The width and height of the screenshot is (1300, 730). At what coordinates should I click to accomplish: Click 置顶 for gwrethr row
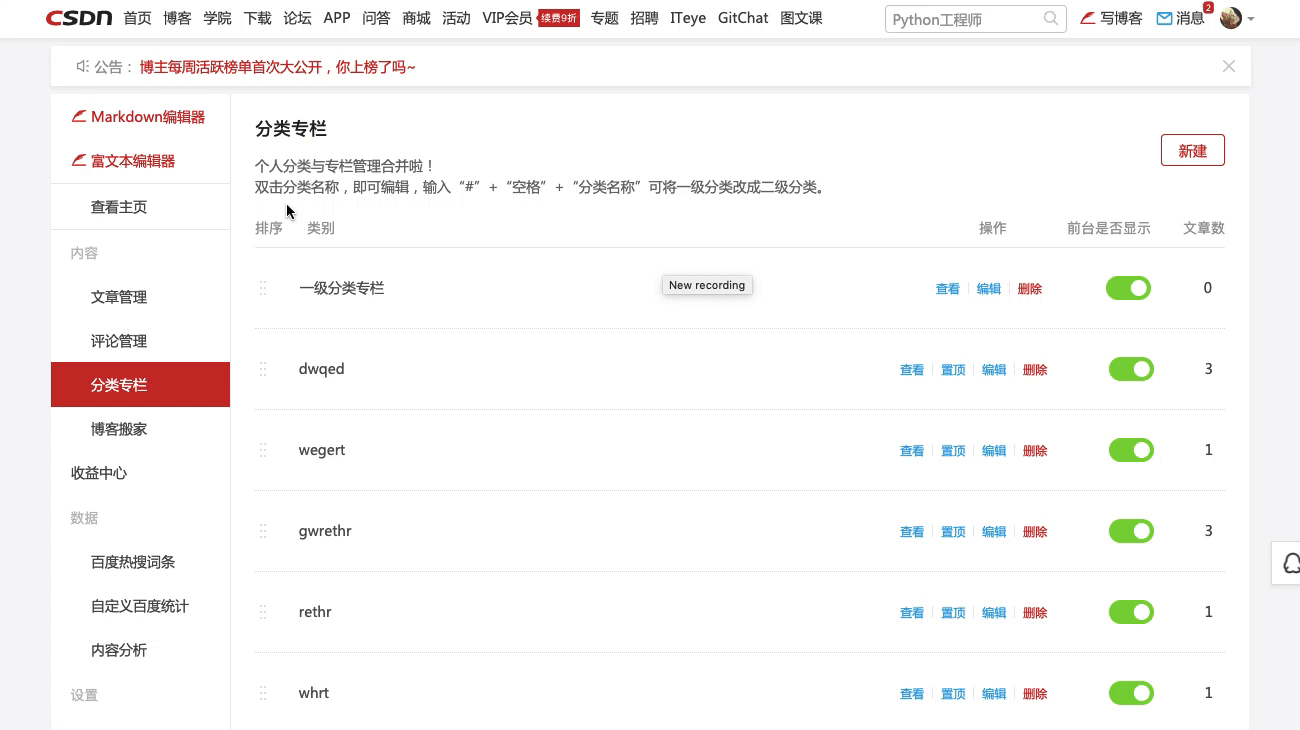tap(953, 532)
